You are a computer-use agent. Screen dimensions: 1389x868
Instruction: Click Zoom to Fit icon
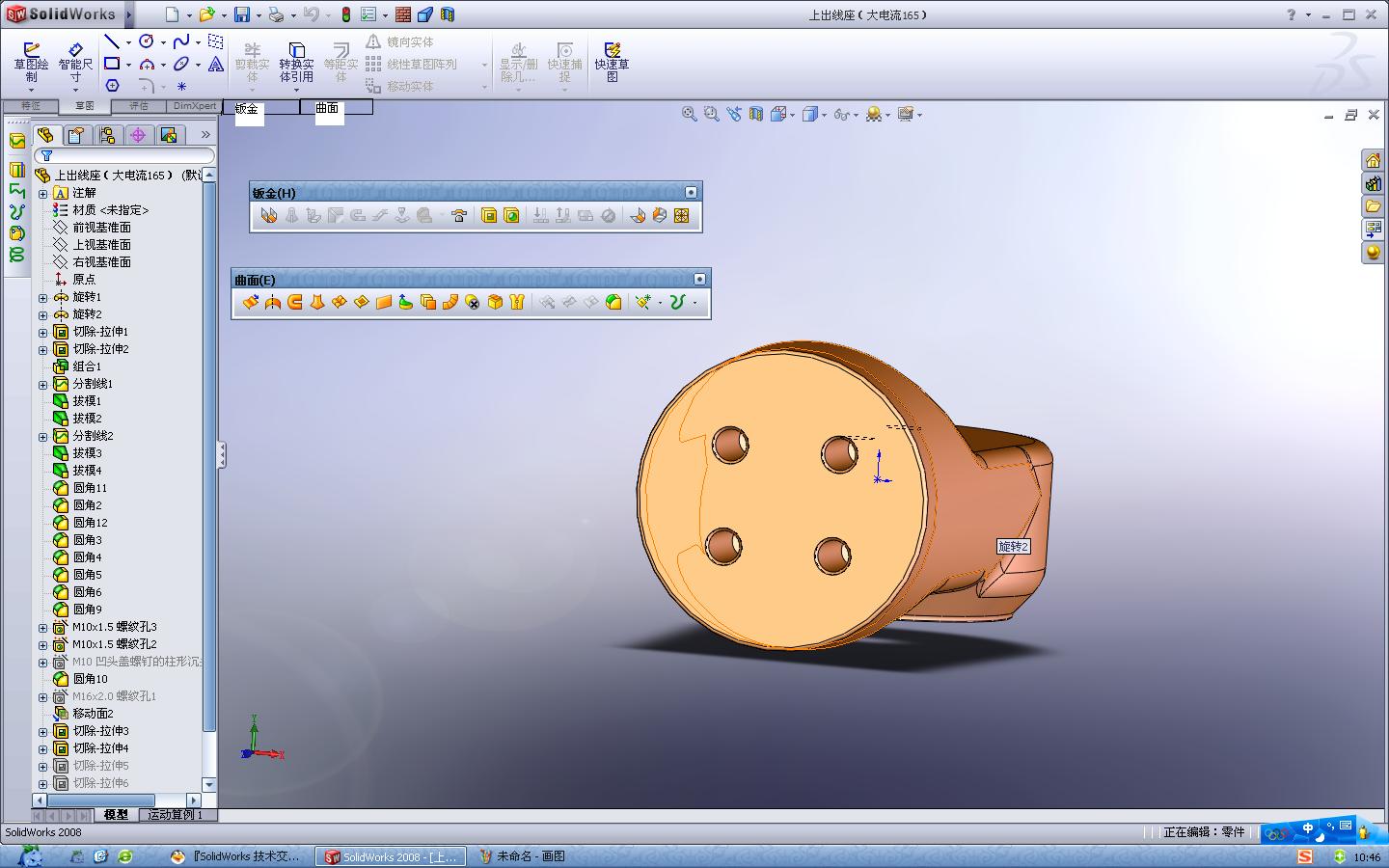pyautogui.click(x=690, y=114)
